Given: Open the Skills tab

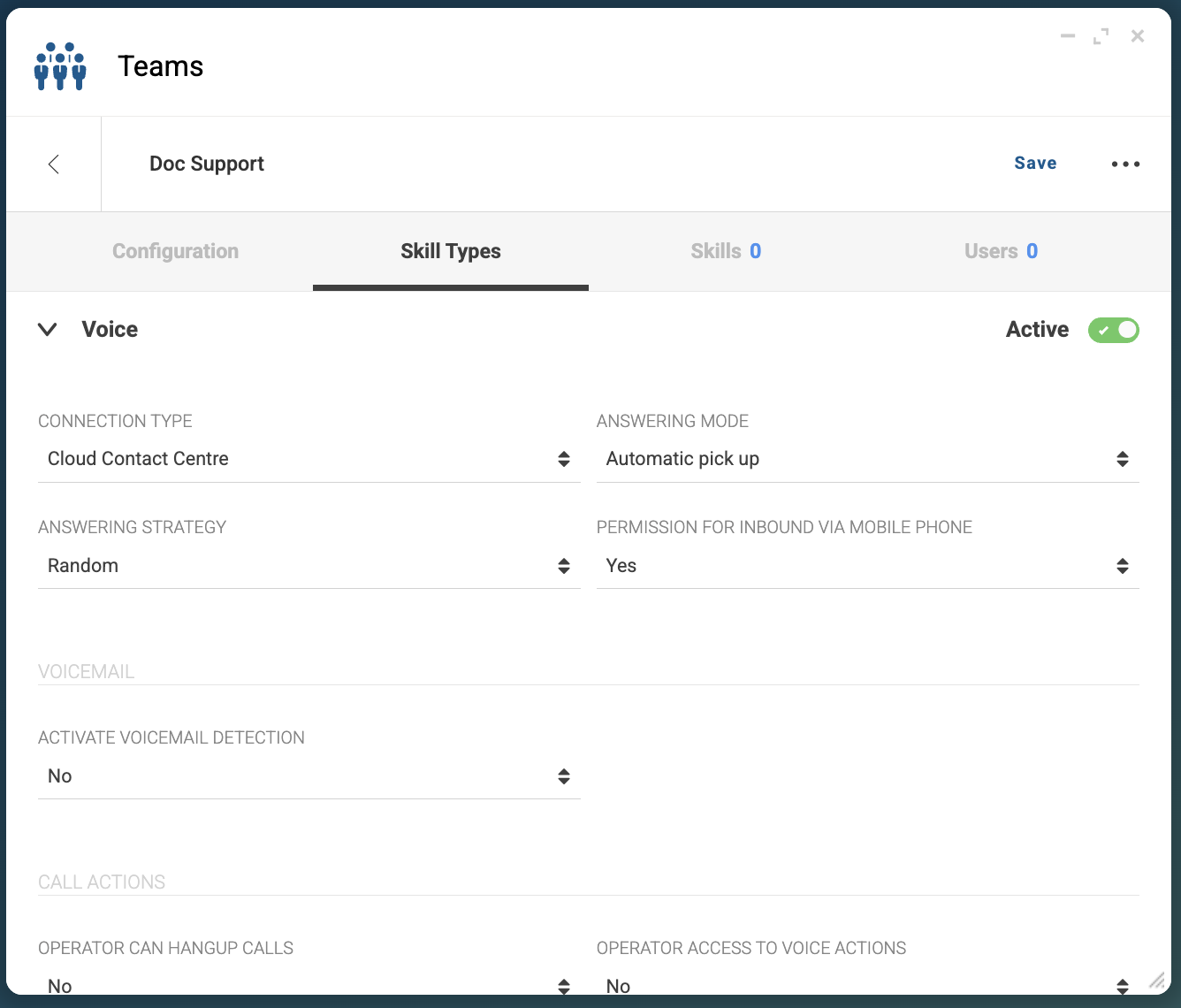Looking at the screenshot, I should [x=726, y=251].
